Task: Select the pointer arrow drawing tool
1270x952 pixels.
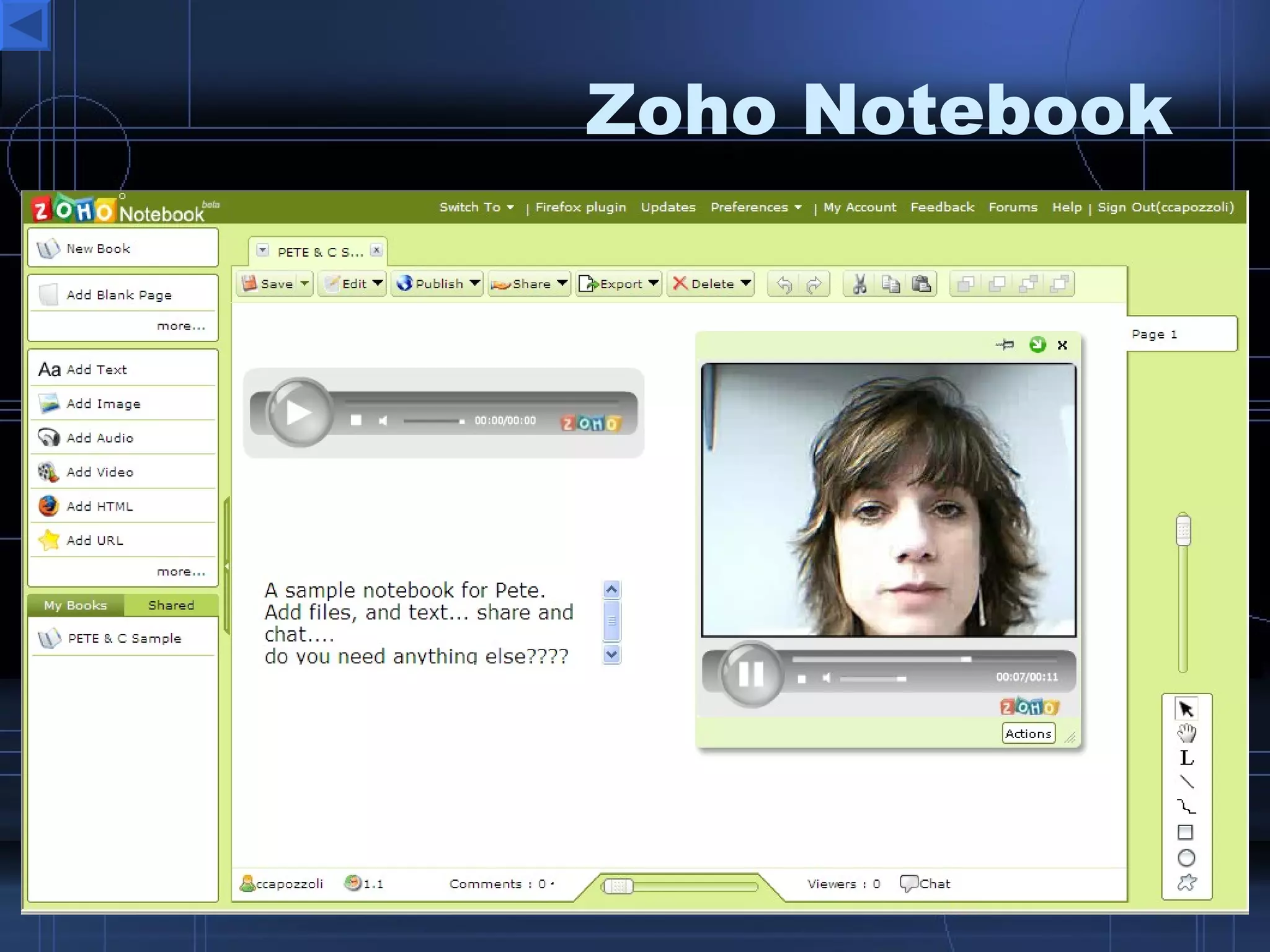Action: pyautogui.click(x=1186, y=709)
